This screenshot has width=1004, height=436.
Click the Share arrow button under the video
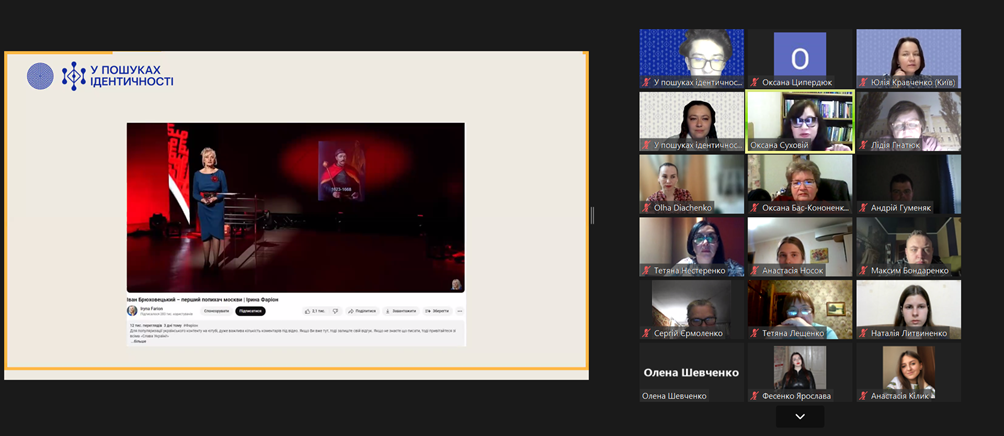pyautogui.click(x=362, y=311)
